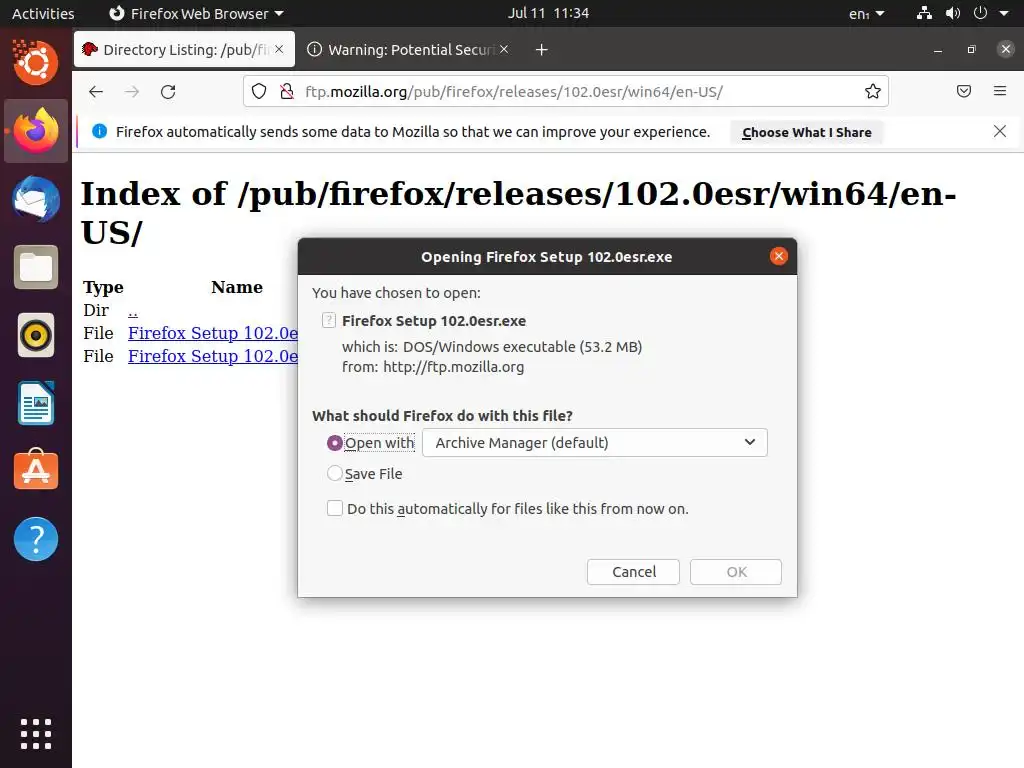Screen dimensions: 1024x768
Task: Click the forward navigation arrow
Action: (132, 91)
